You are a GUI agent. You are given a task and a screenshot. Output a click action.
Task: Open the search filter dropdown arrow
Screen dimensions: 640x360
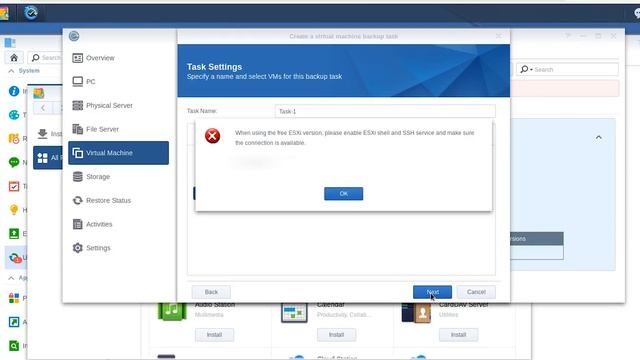[x=531, y=70]
